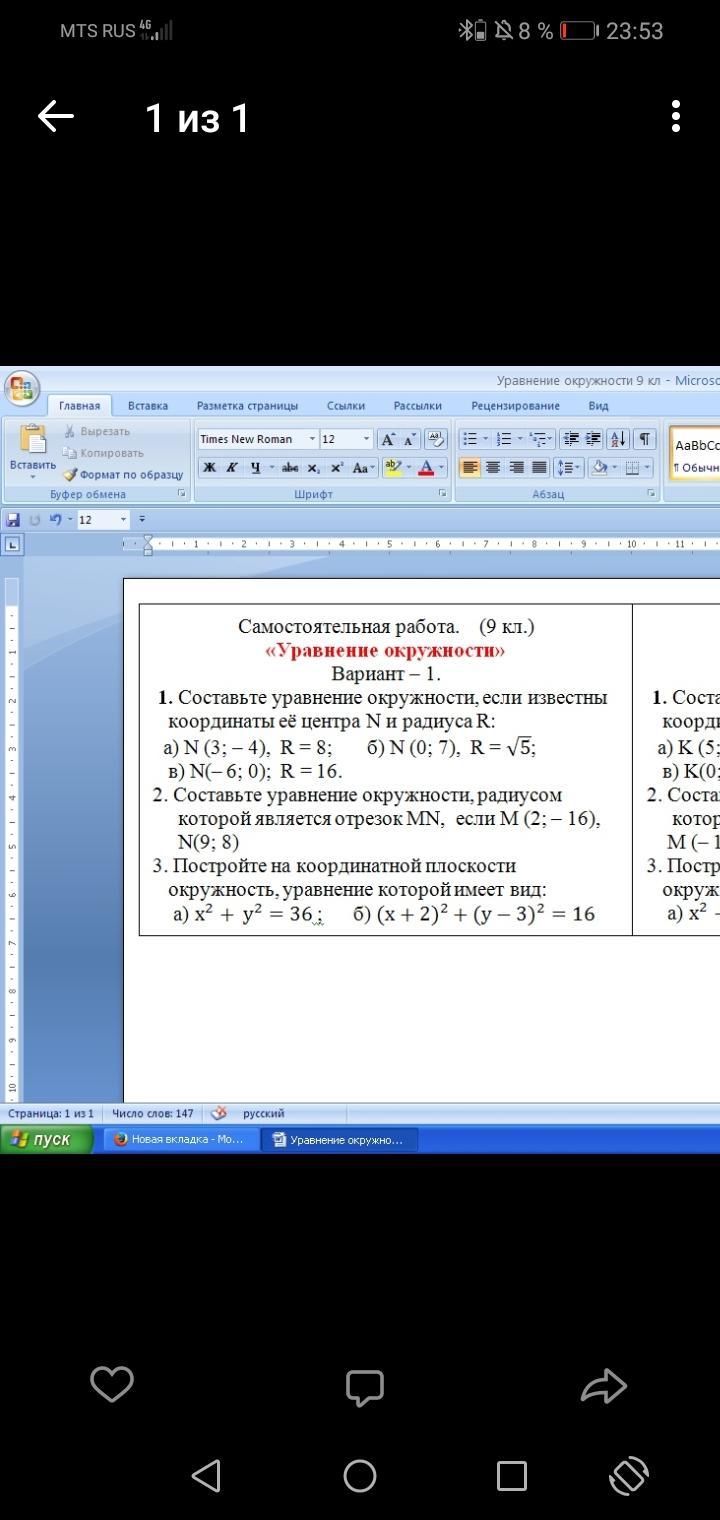Expand the Clipboard (Буфер обмена) dialog launcher

(182, 494)
